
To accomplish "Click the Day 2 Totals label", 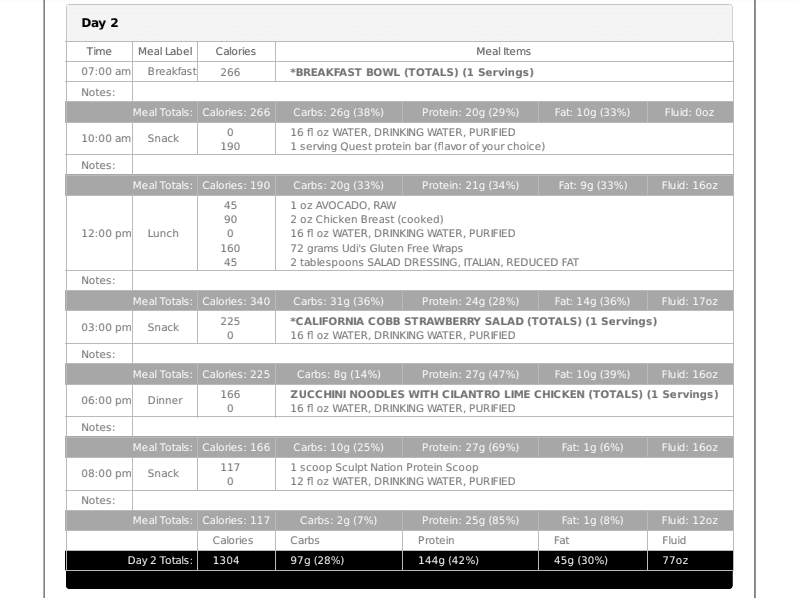I will (160, 560).
